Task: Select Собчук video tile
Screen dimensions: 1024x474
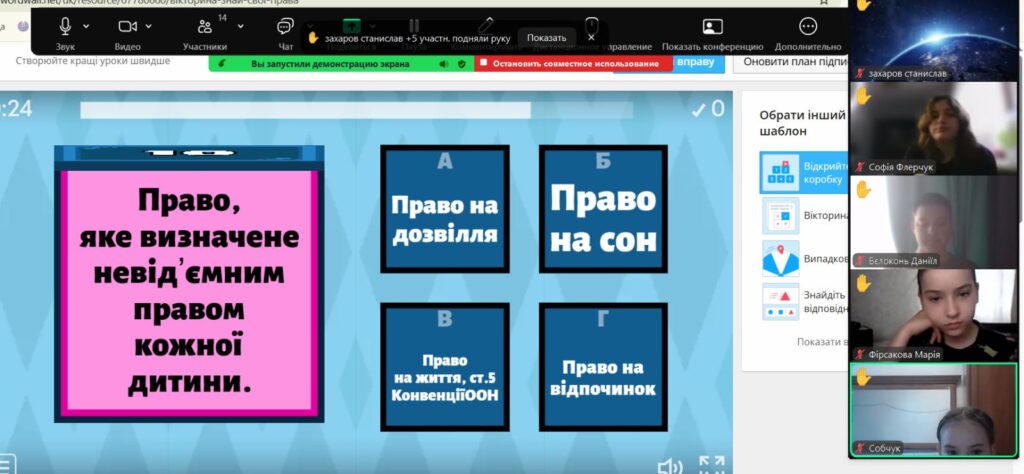Action: click(x=935, y=410)
